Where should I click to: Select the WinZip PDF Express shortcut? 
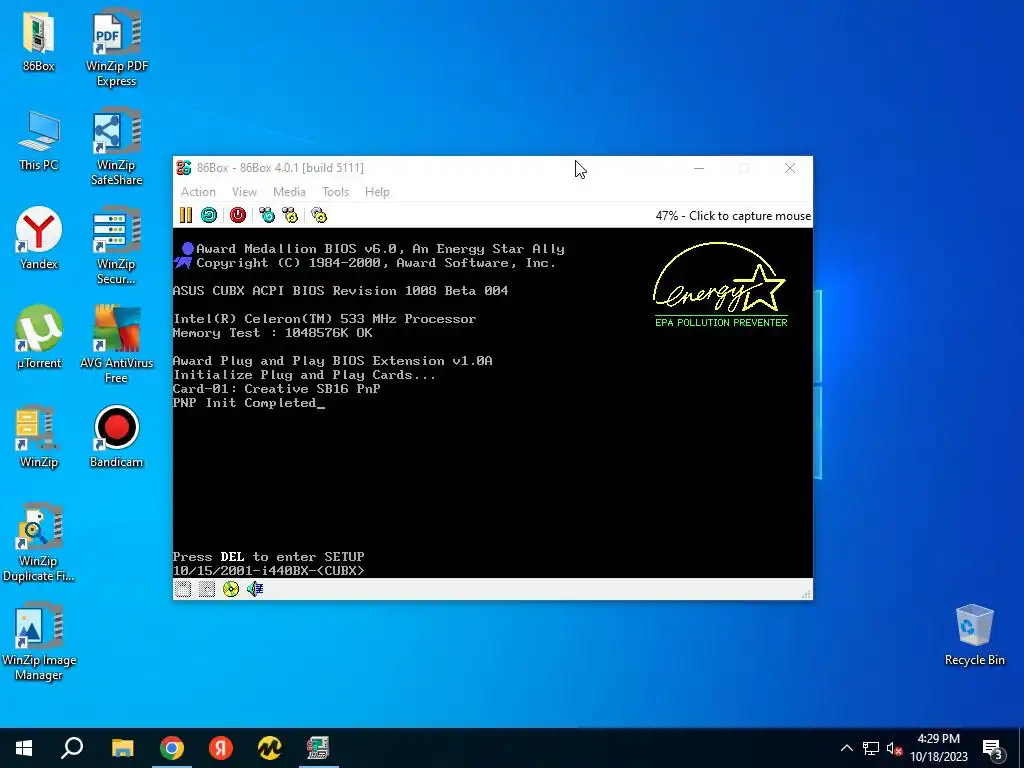(x=116, y=48)
